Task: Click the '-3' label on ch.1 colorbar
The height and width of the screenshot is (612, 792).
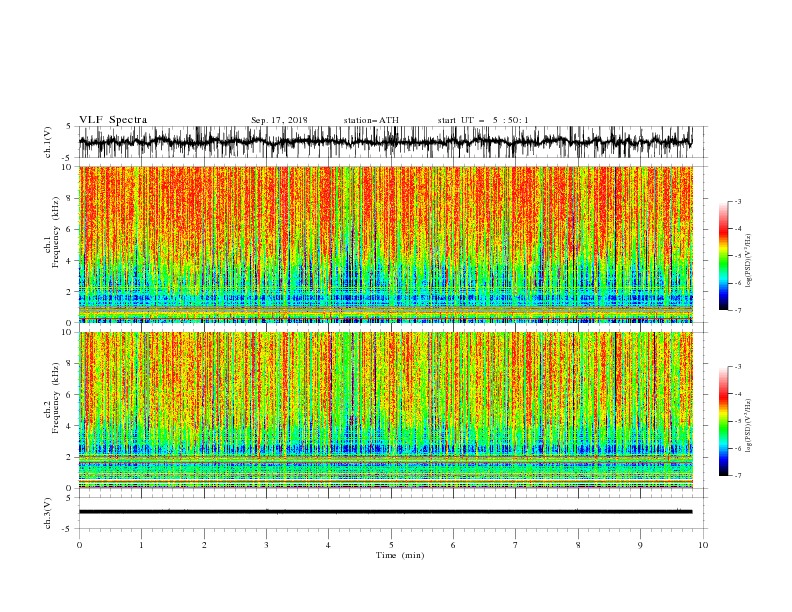Action: tap(738, 201)
